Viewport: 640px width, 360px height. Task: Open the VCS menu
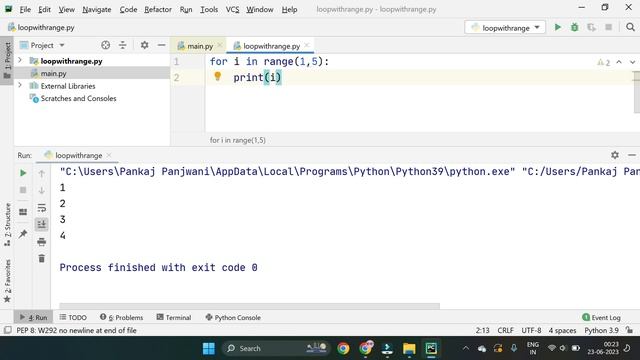point(232,9)
